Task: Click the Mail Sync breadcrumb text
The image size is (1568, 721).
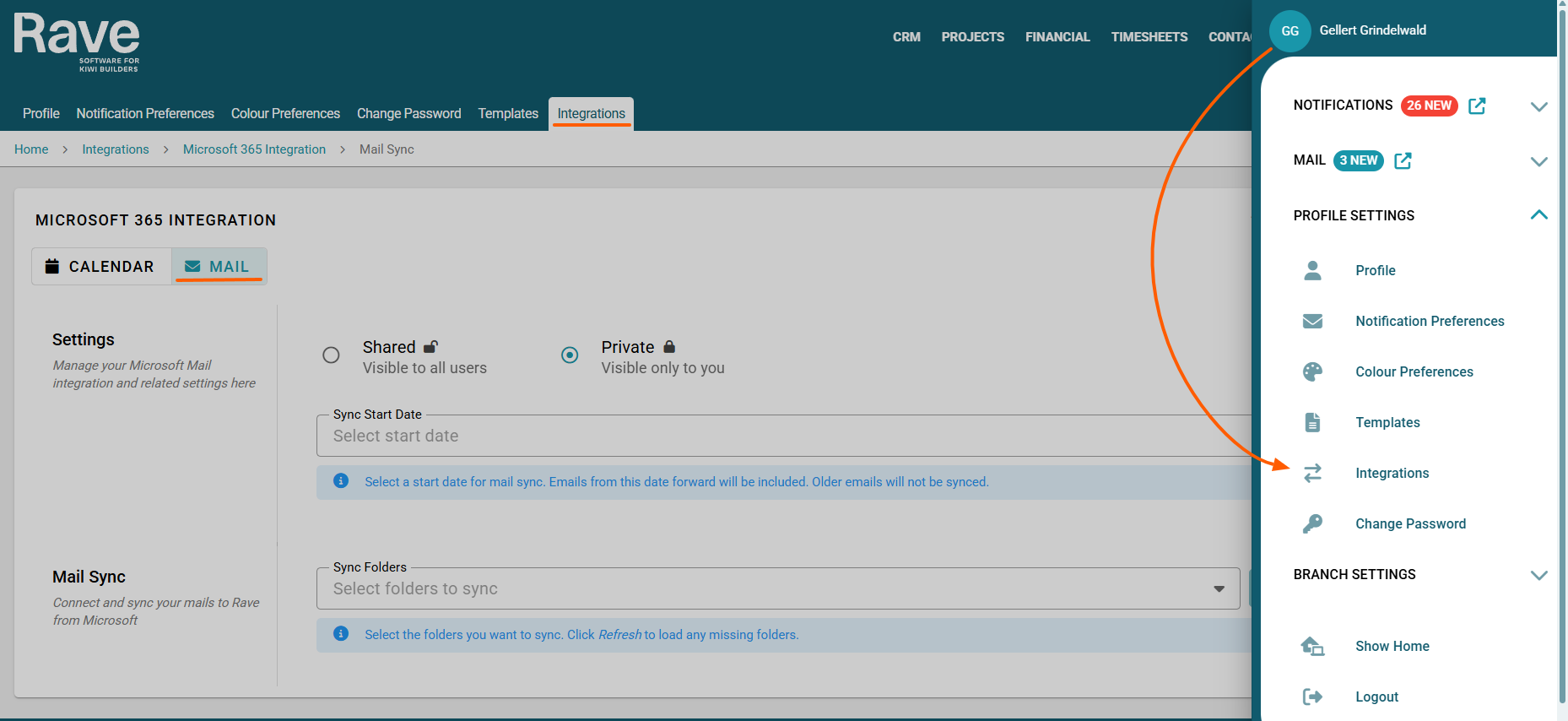Action: pos(387,149)
